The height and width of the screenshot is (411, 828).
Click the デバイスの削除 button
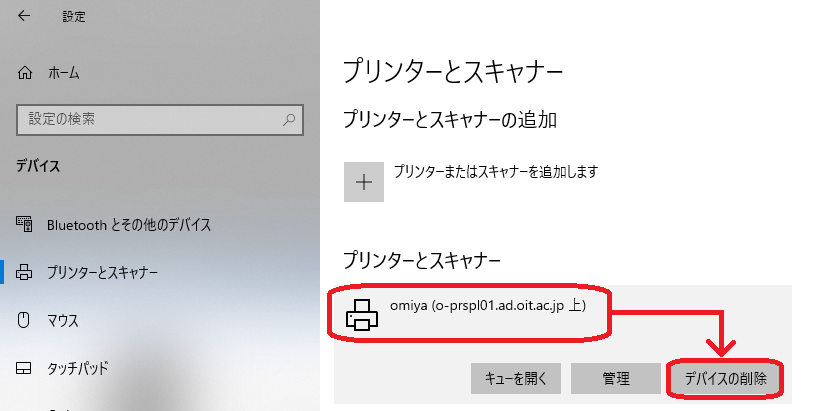(724, 379)
